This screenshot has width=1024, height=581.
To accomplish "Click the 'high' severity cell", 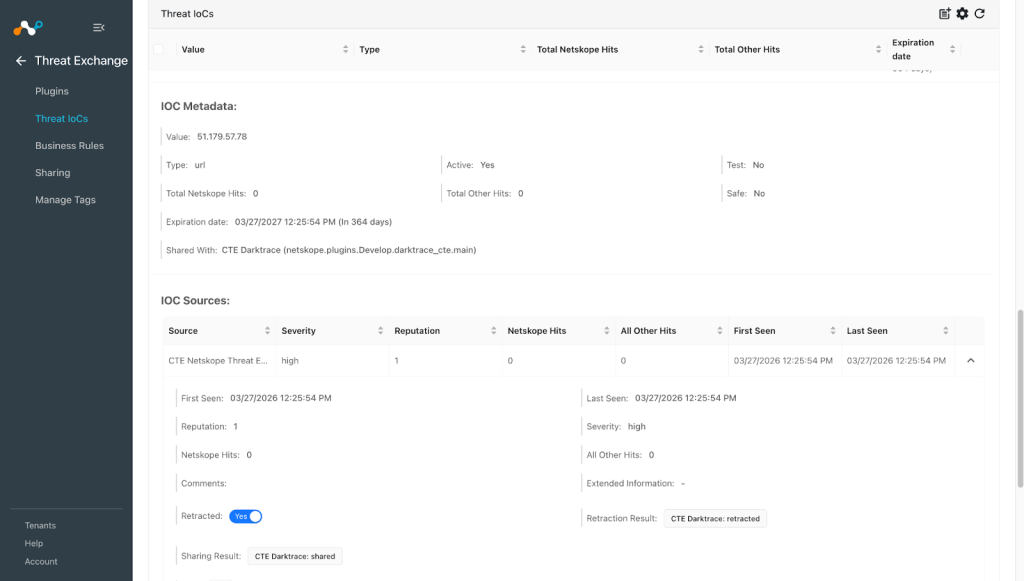I will pos(290,361).
